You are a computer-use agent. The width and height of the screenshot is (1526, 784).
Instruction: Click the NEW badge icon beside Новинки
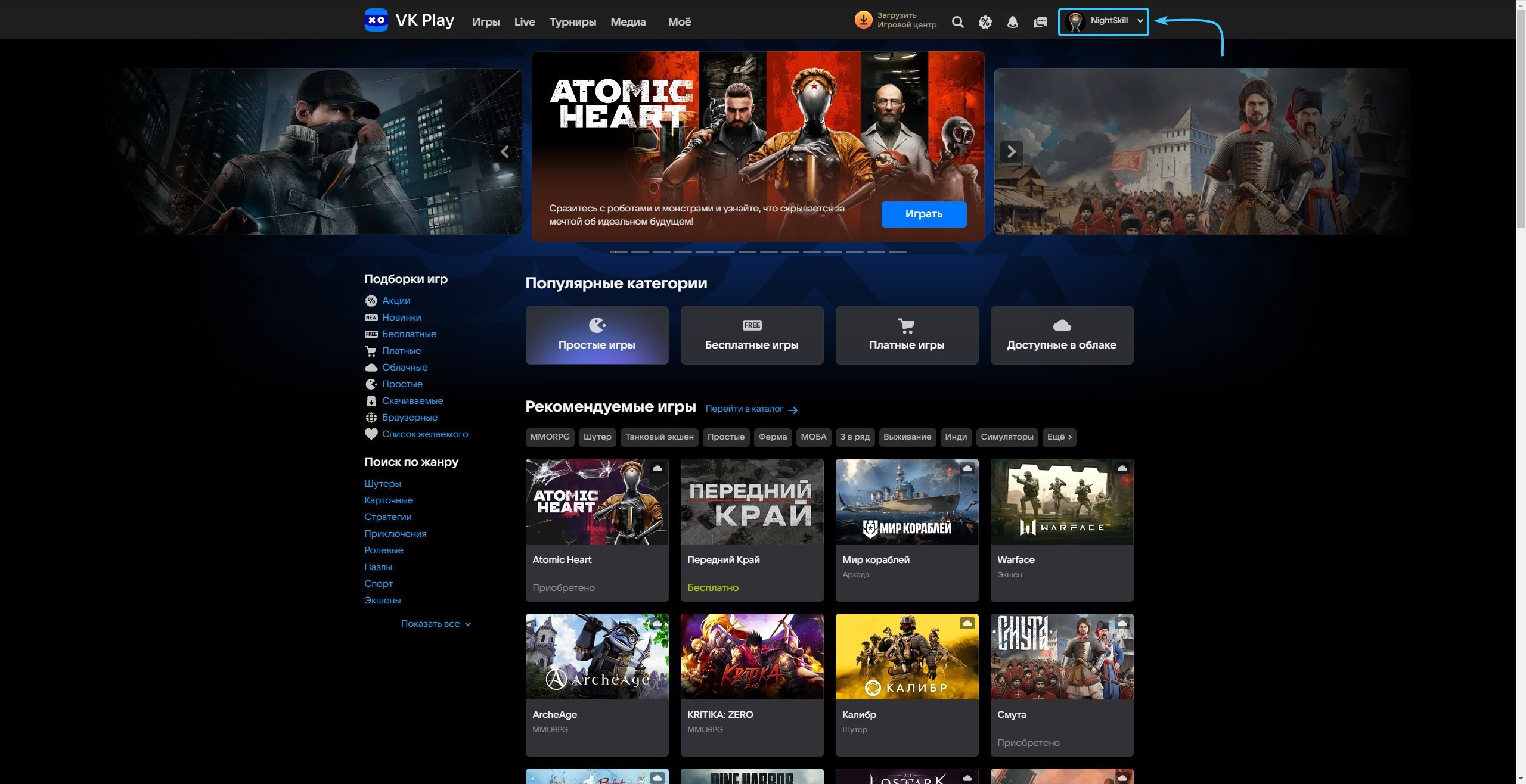(371, 318)
